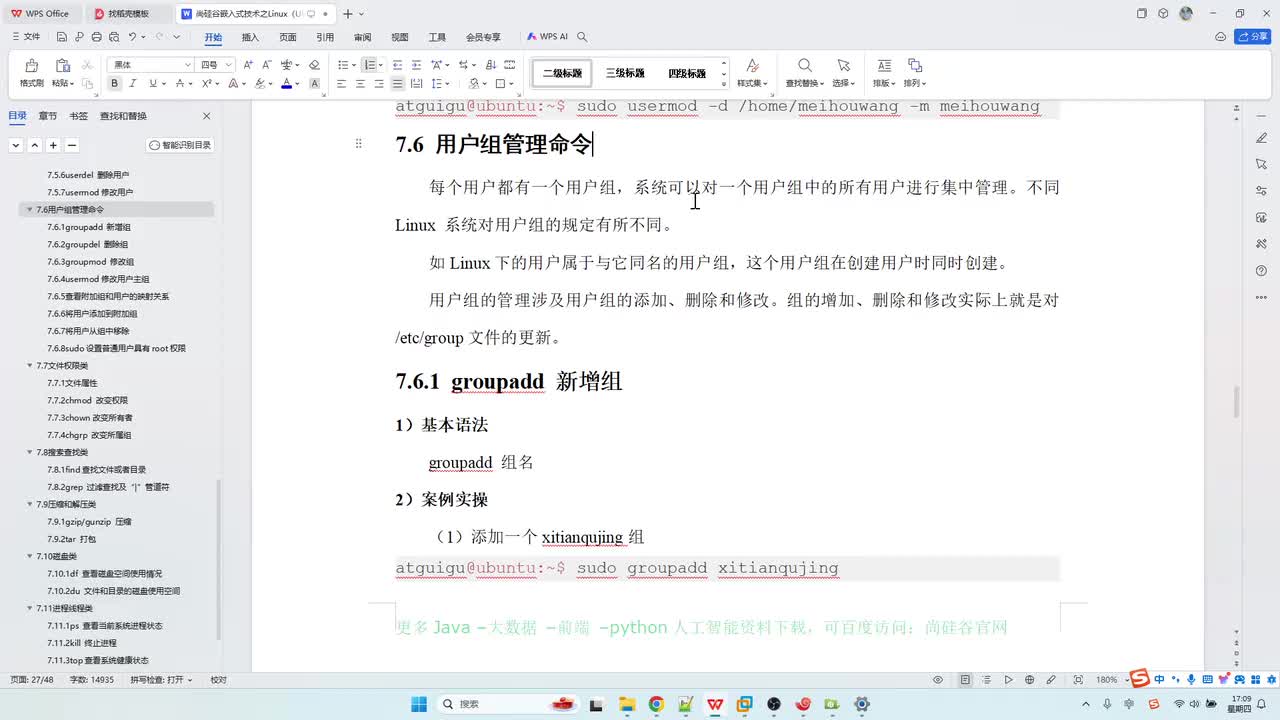Click the Reading mode play icon
The width and height of the screenshot is (1280, 720).
click(x=1009, y=680)
